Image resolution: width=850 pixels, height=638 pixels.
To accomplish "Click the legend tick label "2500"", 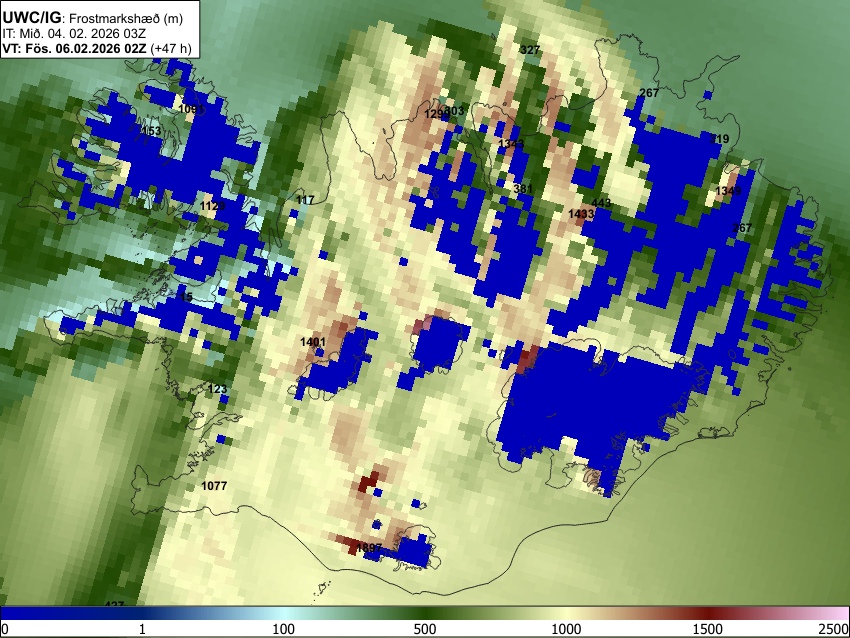I will (835, 629).
